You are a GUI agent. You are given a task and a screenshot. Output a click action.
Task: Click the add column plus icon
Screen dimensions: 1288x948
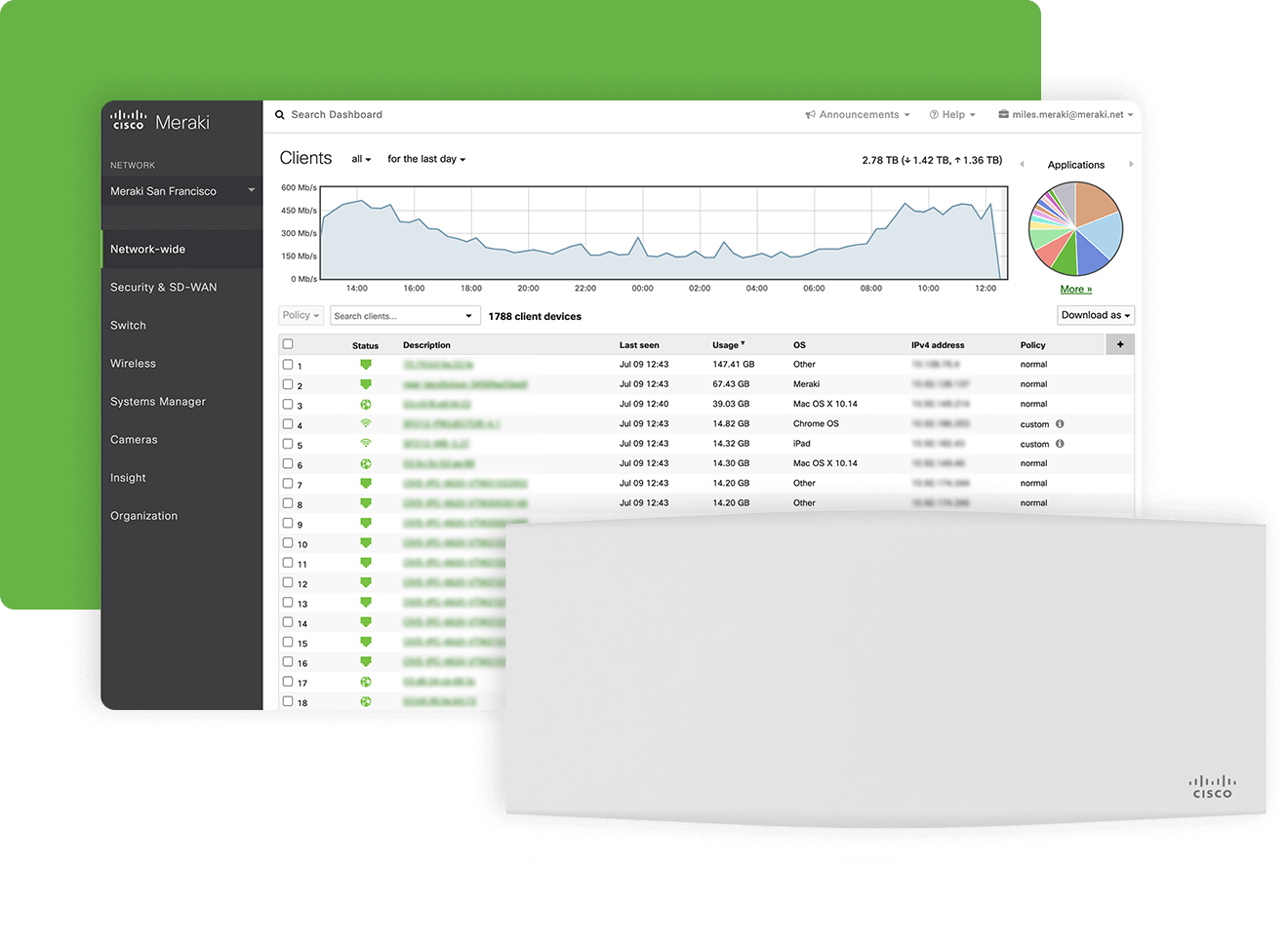point(1120,344)
